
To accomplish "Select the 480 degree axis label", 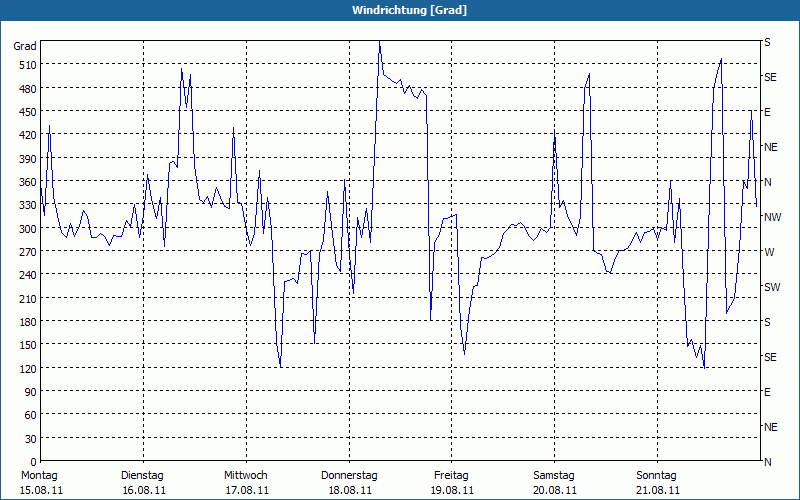I will [28, 89].
